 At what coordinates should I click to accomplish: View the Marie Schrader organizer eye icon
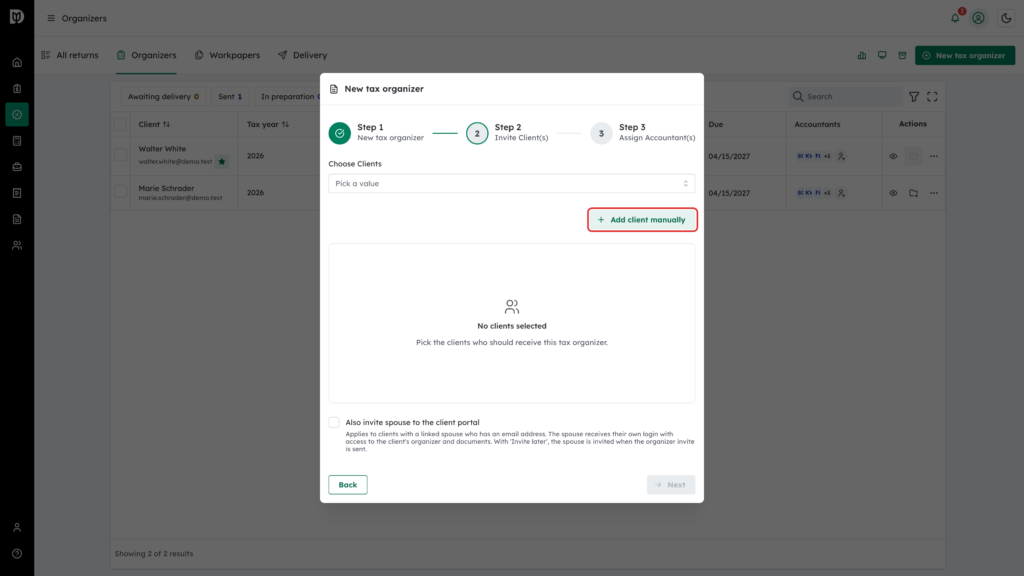(x=893, y=193)
